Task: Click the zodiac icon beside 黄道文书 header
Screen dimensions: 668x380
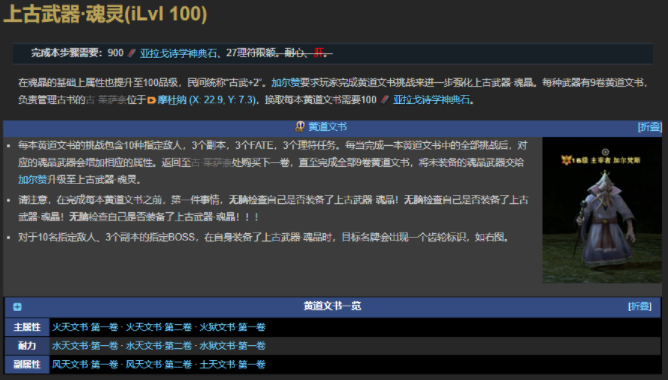Action: 300,127
